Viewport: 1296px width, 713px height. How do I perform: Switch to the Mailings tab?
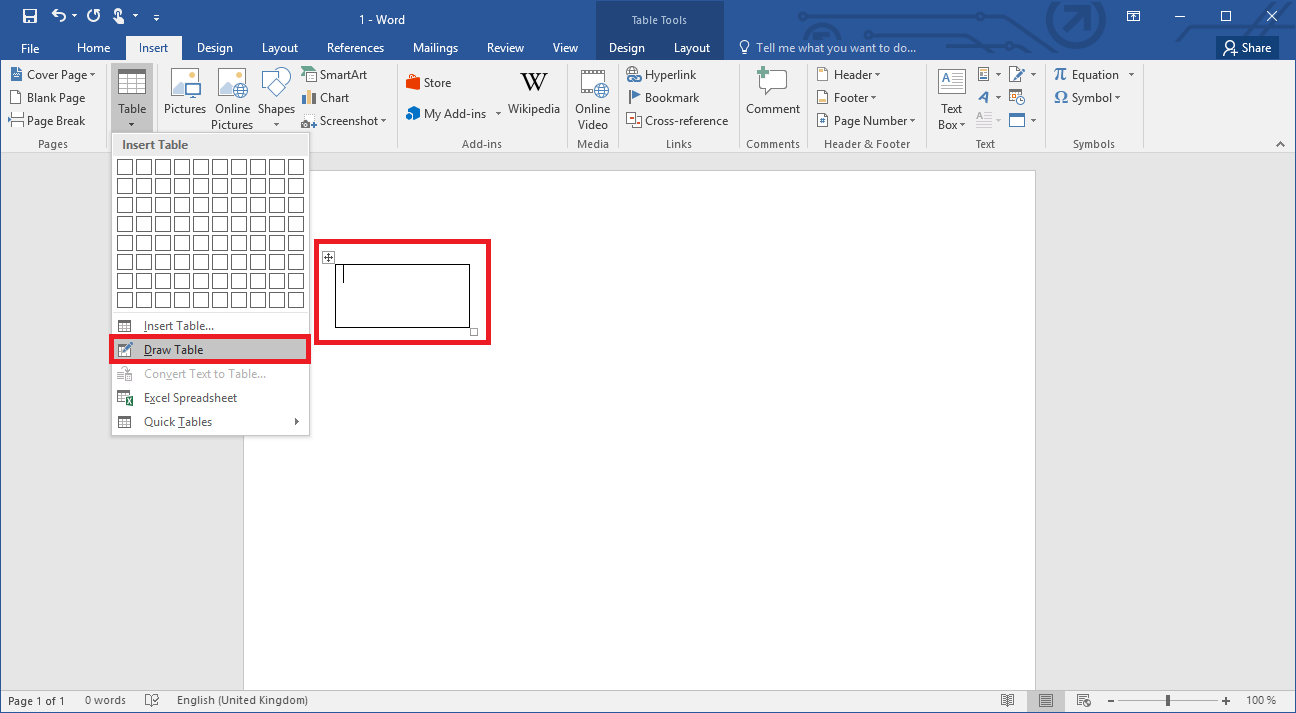tap(435, 47)
